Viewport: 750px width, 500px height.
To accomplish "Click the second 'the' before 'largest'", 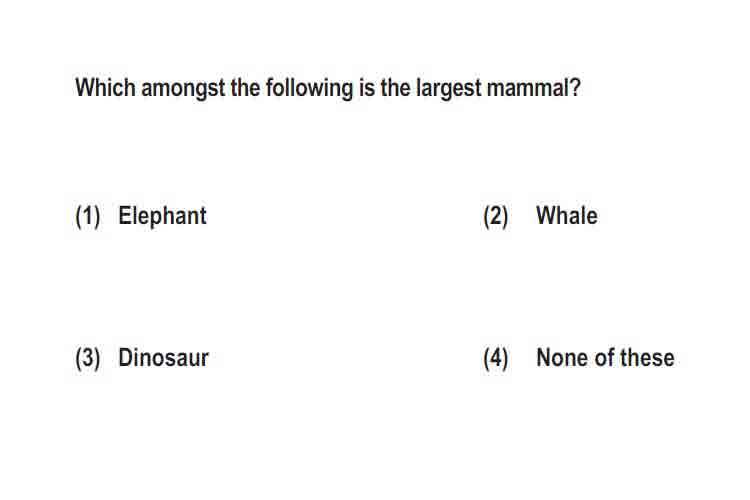I will coord(396,88).
